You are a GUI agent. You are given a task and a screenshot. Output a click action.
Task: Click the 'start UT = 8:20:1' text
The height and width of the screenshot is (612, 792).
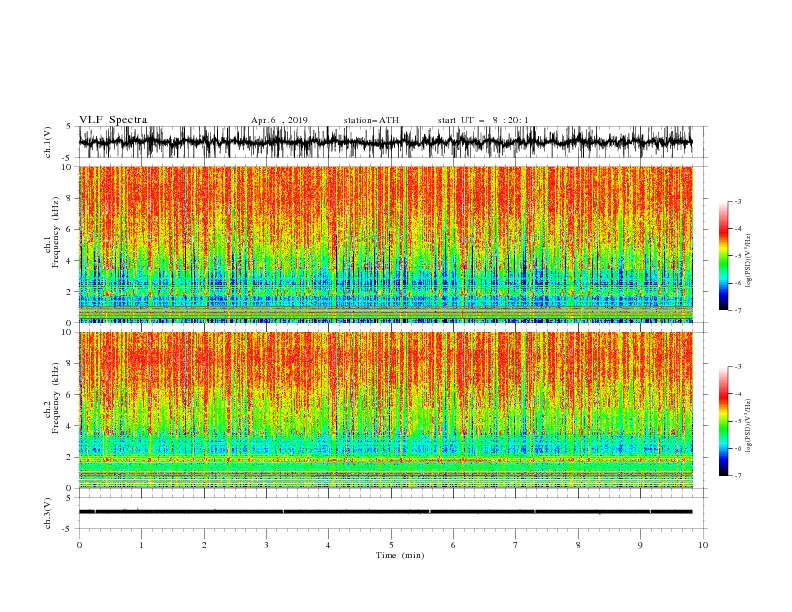tap(483, 120)
